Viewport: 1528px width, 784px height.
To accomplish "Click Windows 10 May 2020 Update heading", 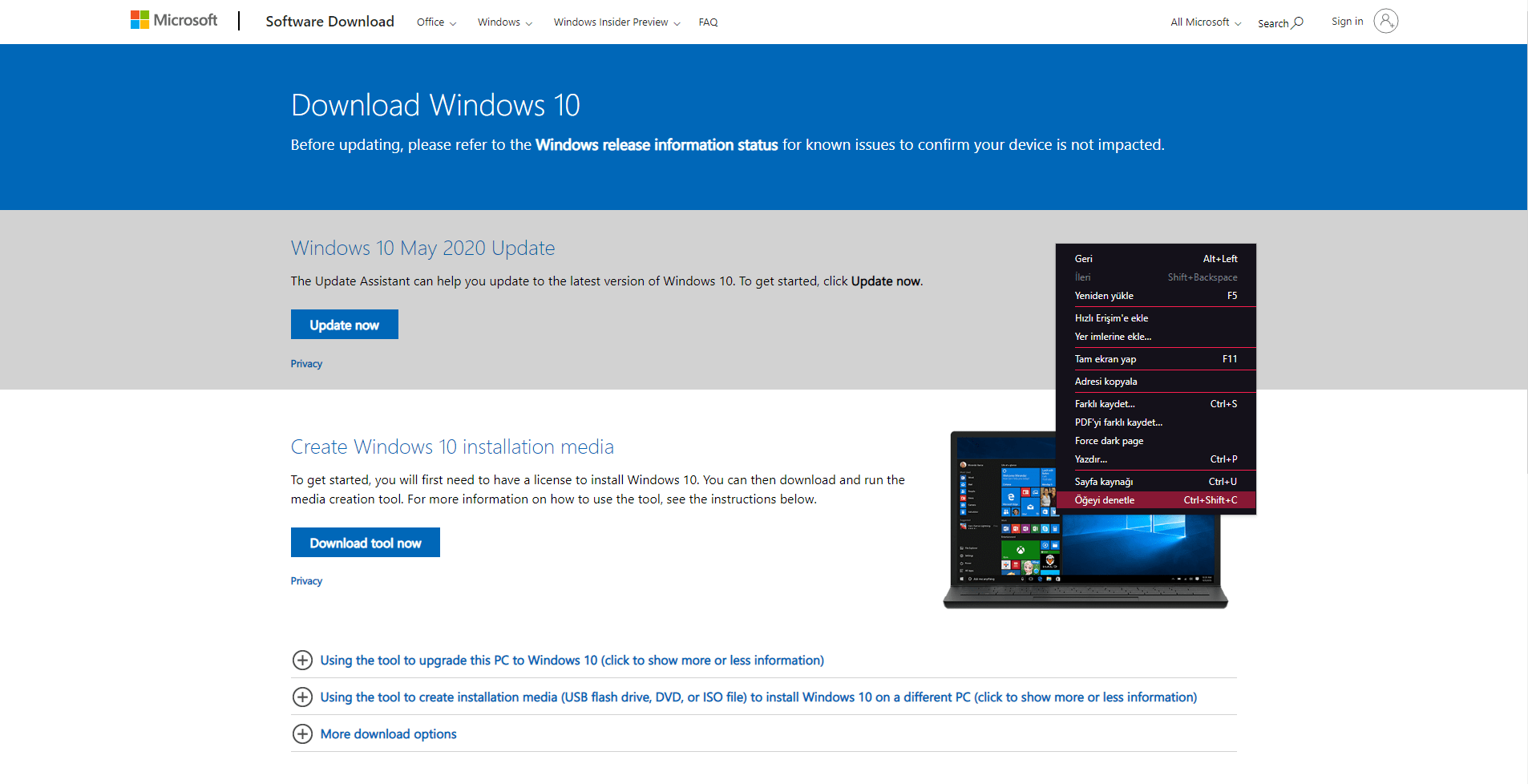I will click(x=422, y=248).
